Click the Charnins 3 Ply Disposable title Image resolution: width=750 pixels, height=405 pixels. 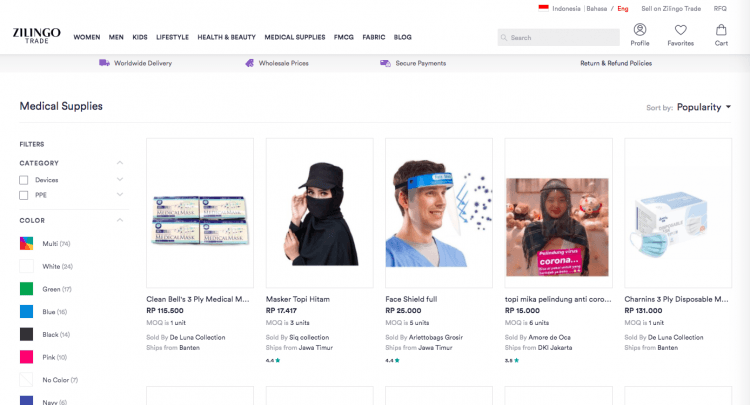pos(676,299)
